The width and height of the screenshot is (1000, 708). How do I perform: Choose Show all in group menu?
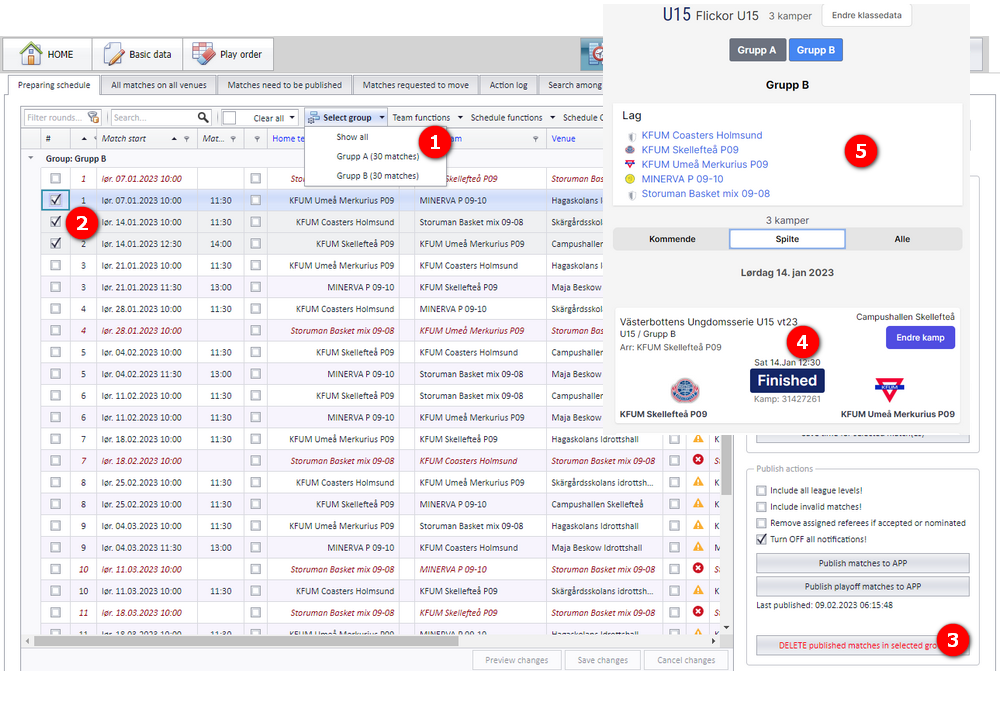pyautogui.click(x=352, y=137)
